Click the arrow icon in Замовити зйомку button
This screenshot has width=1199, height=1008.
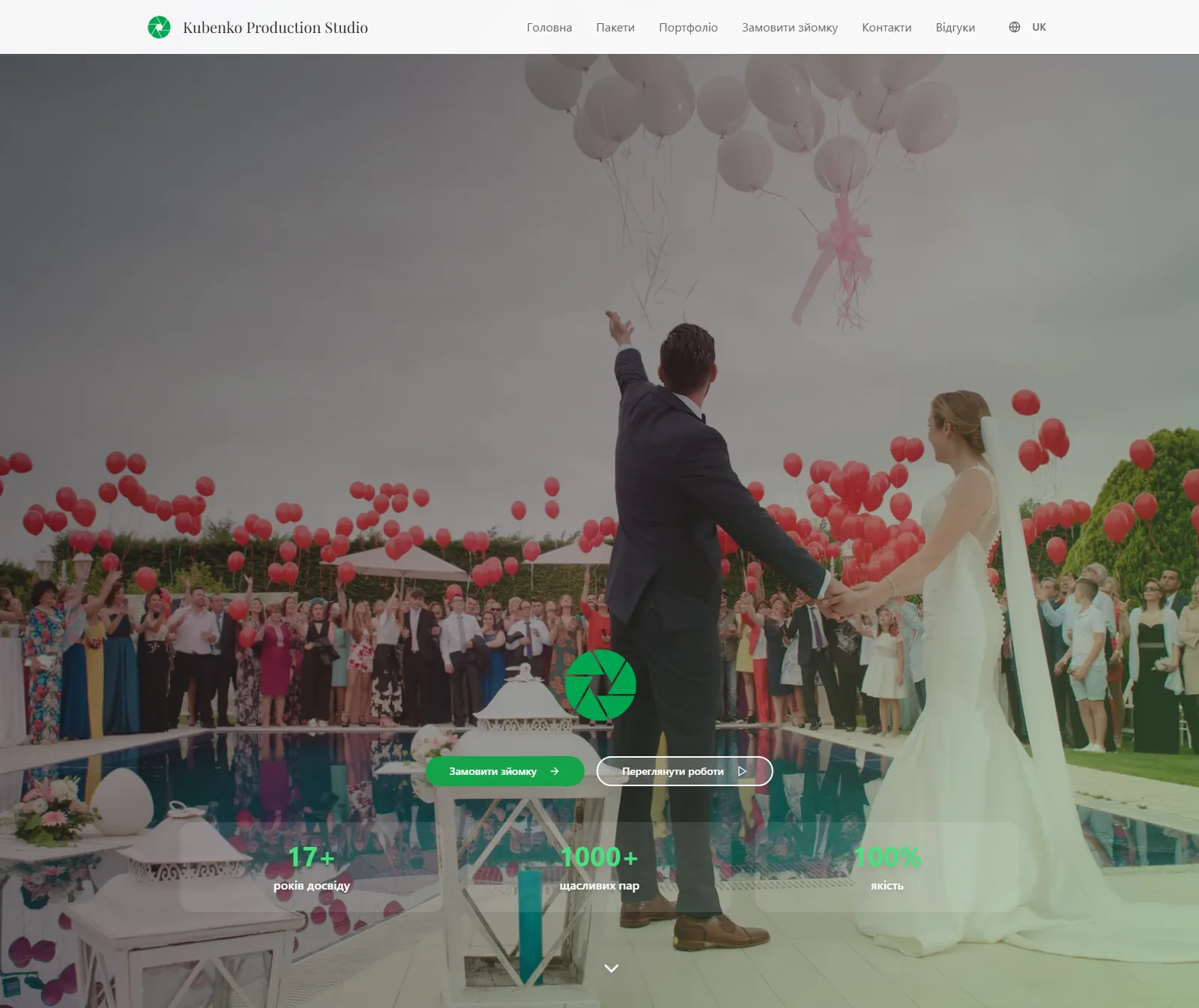[555, 771]
